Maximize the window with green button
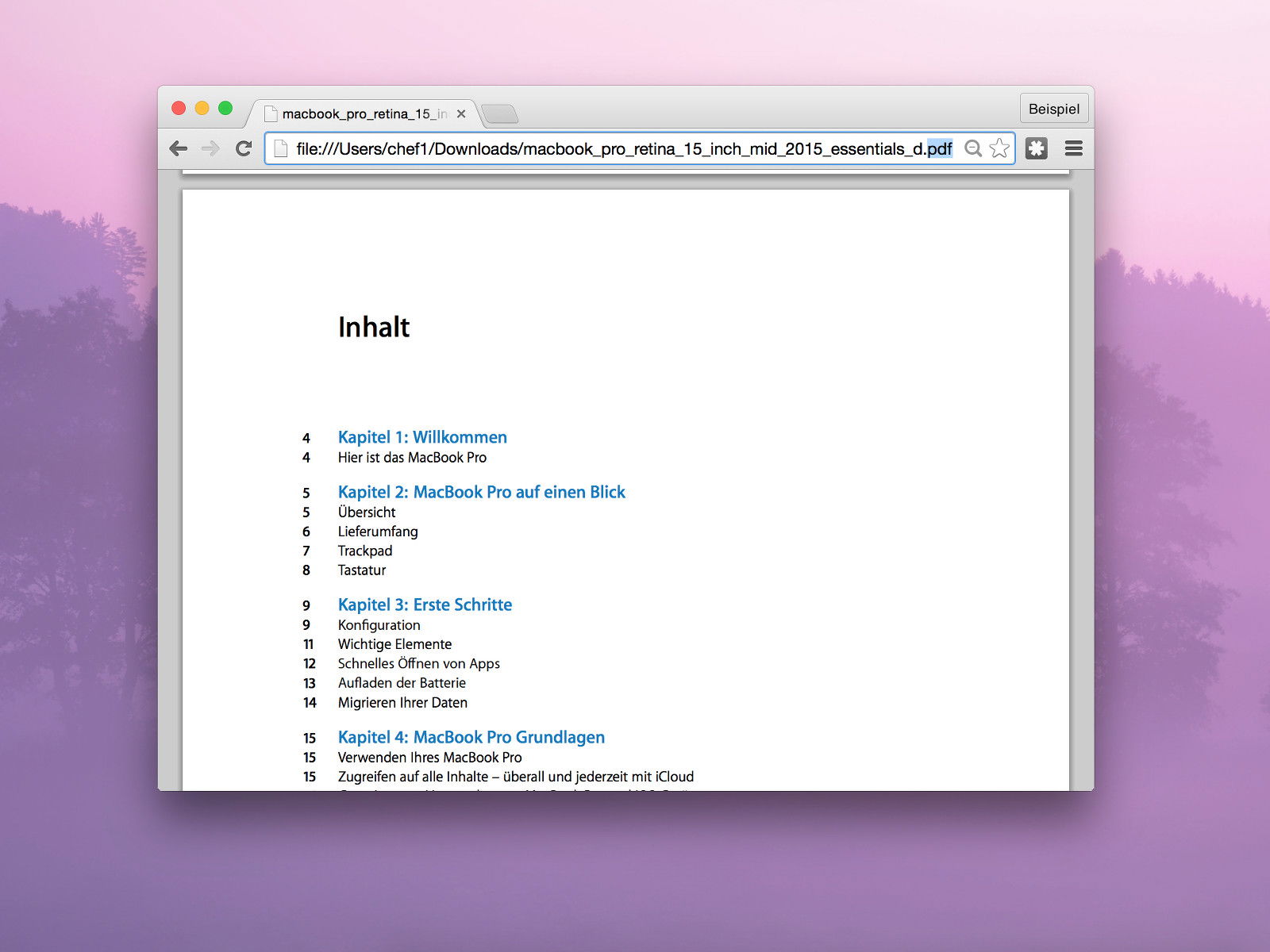Viewport: 1270px width, 952px height. pyautogui.click(x=225, y=108)
